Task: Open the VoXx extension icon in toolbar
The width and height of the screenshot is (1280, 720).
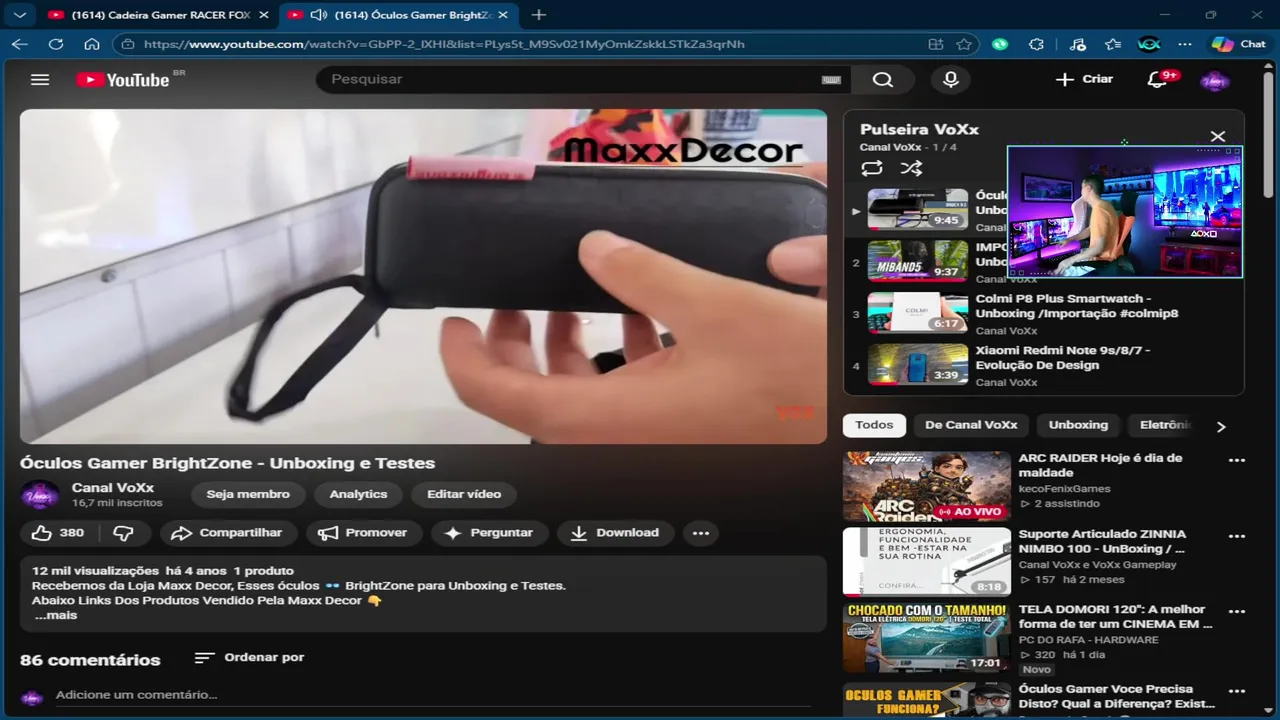Action: [x=1149, y=44]
